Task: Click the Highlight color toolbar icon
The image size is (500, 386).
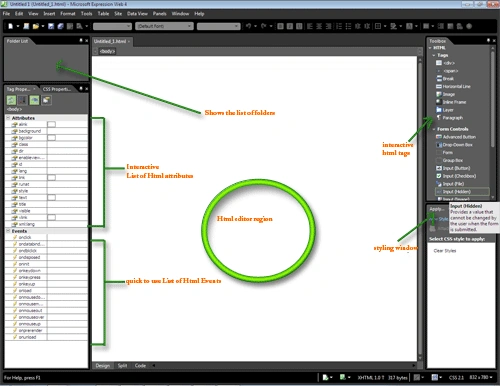Action: [393, 26]
